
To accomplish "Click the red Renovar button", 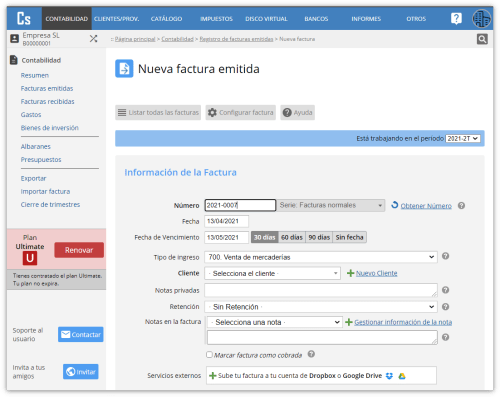I will click(79, 250).
